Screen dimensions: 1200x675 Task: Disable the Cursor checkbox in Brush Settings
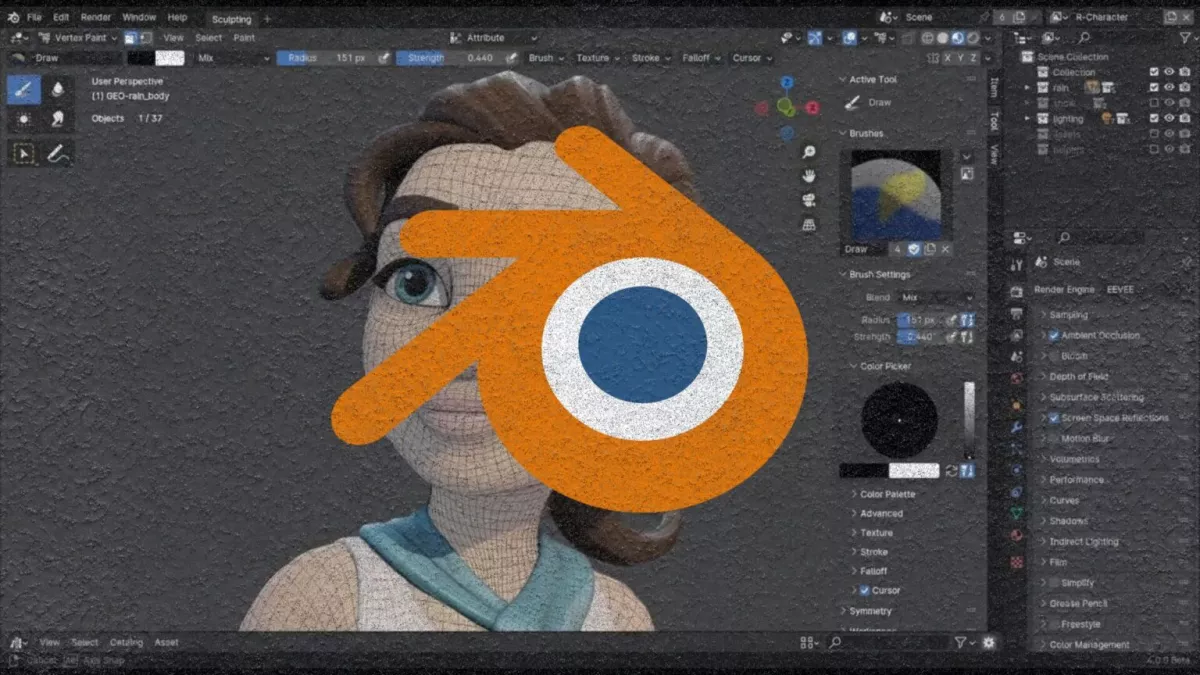point(864,590)
